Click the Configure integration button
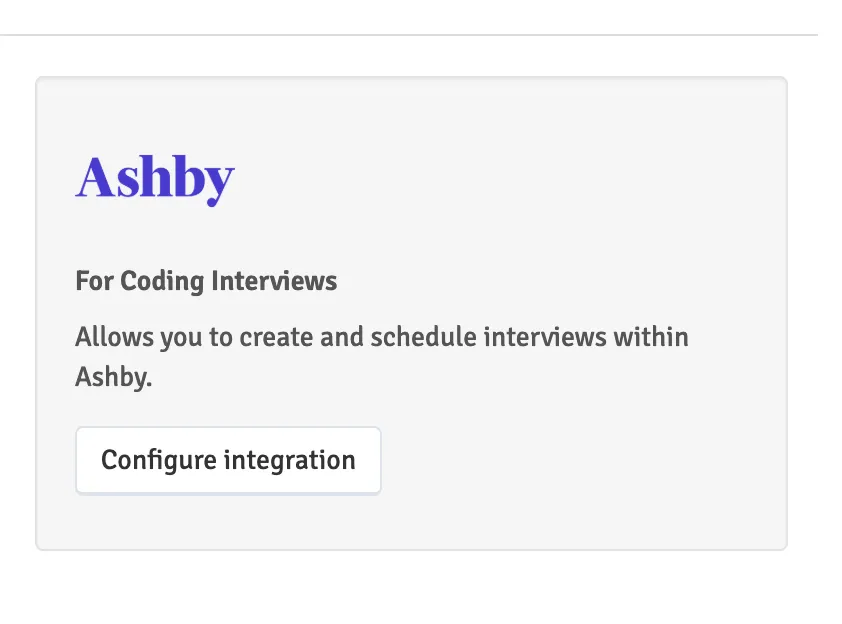This screenshot has height=624, width=842. (x=228, y=460)
